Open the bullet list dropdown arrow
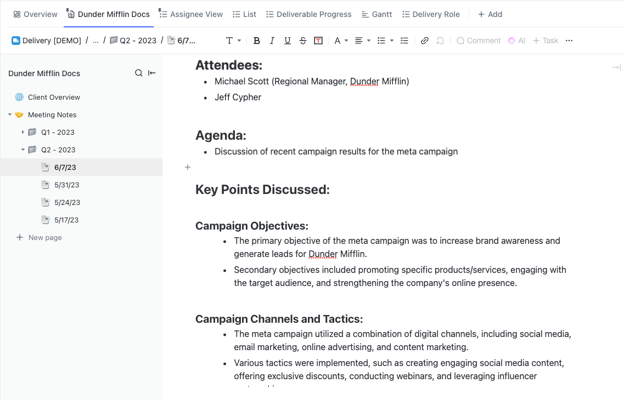The width and height of the screenshot is (624, 400). click(x=392, y=41)
